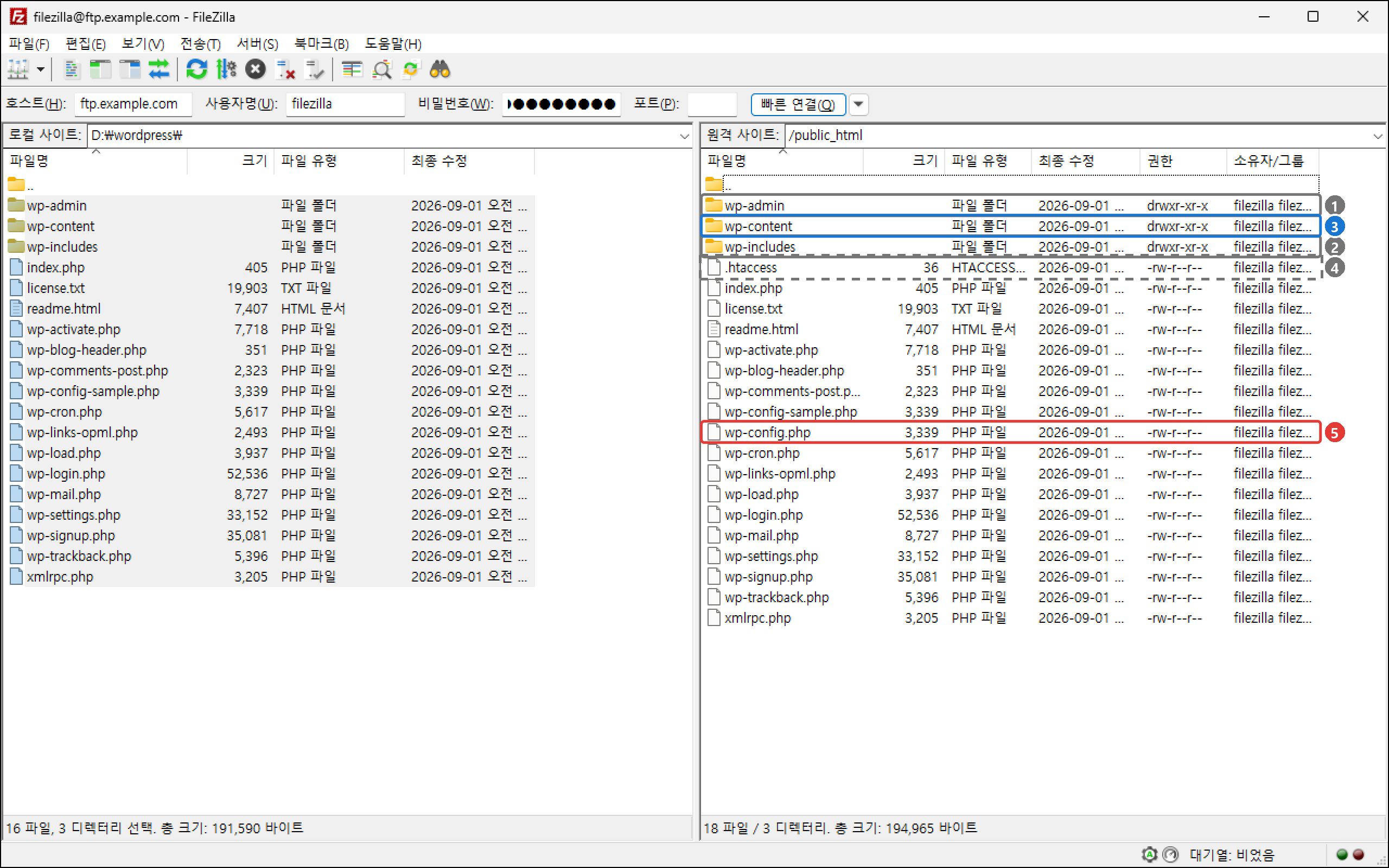Select remote wp-config.php file icon
1389x868 pixels.
point(713,432)
